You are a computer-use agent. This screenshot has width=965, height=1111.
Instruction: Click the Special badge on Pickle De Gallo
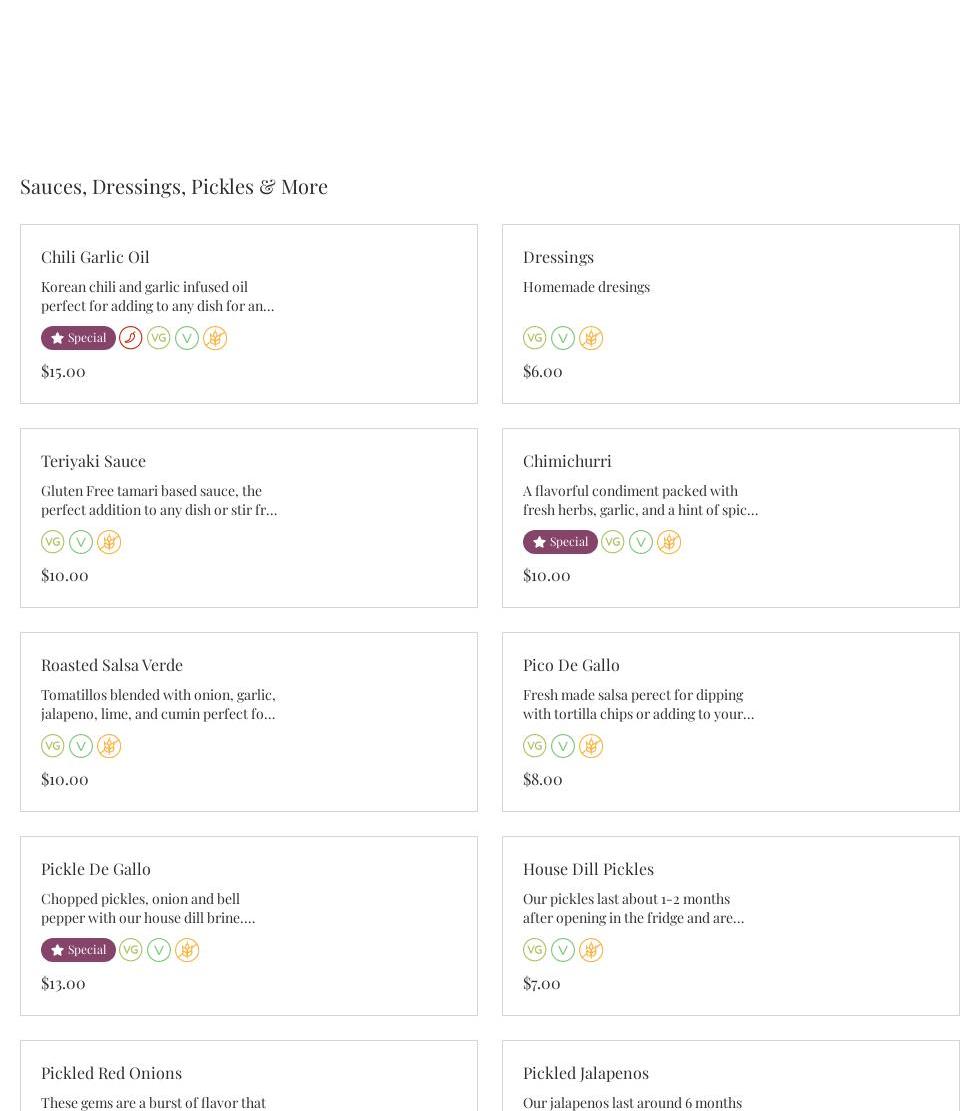[78, 950]
